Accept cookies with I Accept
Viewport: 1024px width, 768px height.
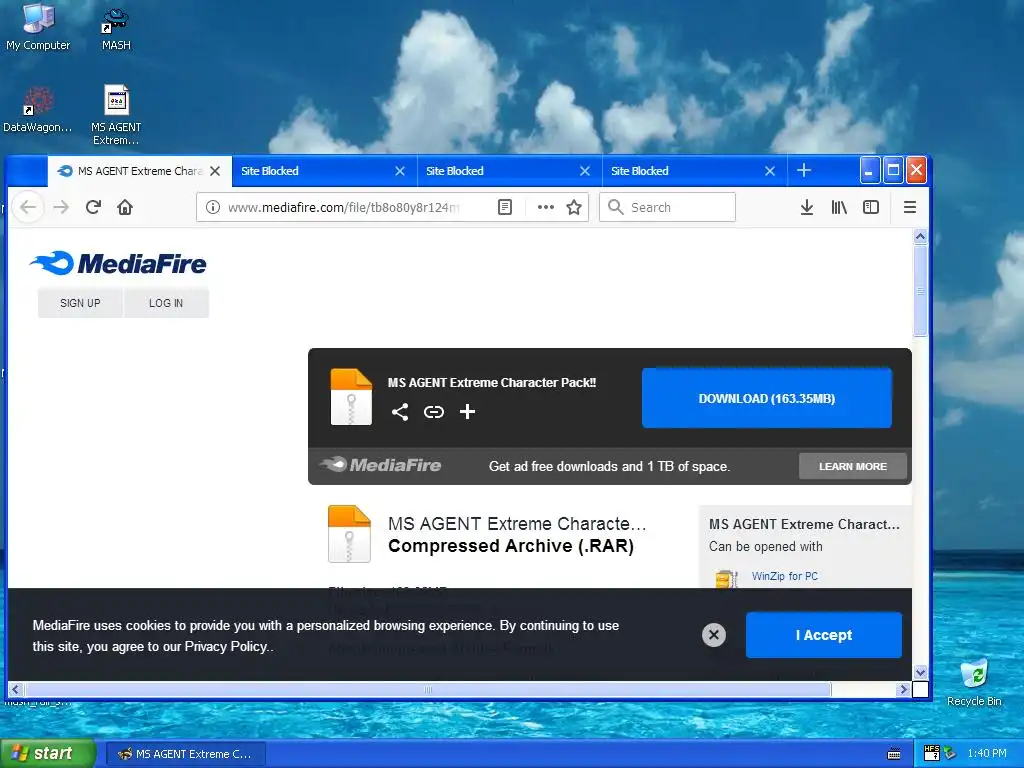click(x=824, y=635)
